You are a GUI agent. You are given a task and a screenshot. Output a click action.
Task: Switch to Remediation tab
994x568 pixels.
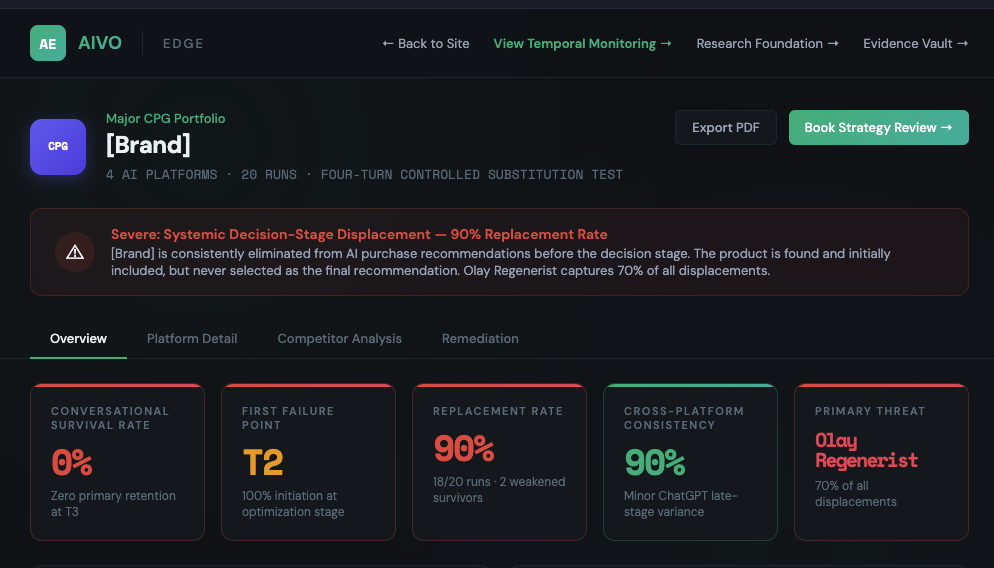[480, 339]
